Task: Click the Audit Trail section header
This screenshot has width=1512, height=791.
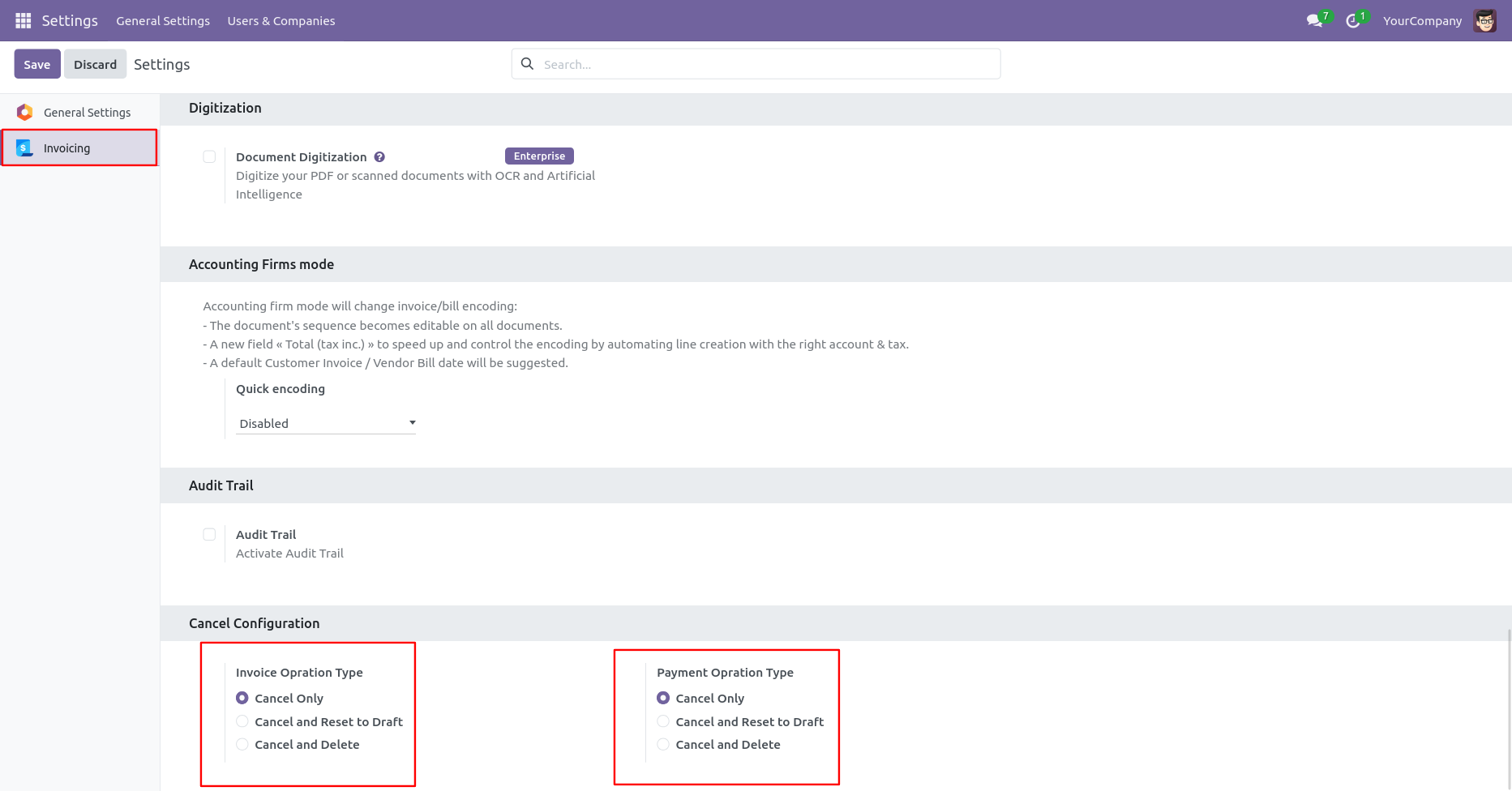Action: pyautogui.click(x=221, y=485)
